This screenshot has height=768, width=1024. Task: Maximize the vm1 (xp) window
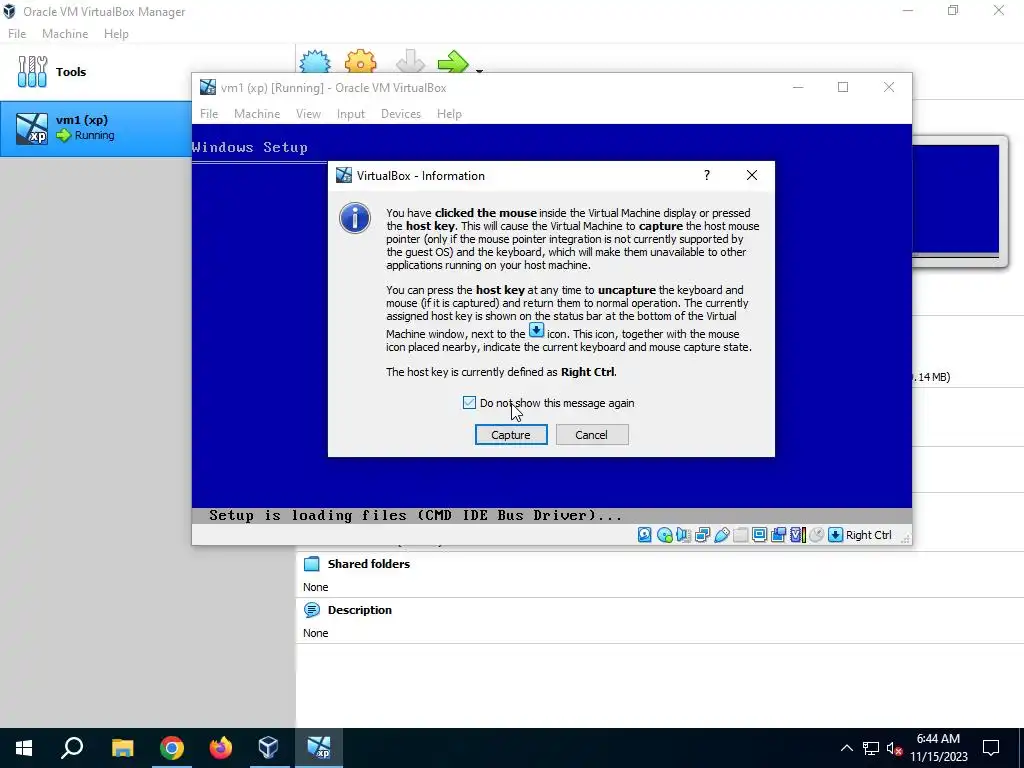point(843,88)
